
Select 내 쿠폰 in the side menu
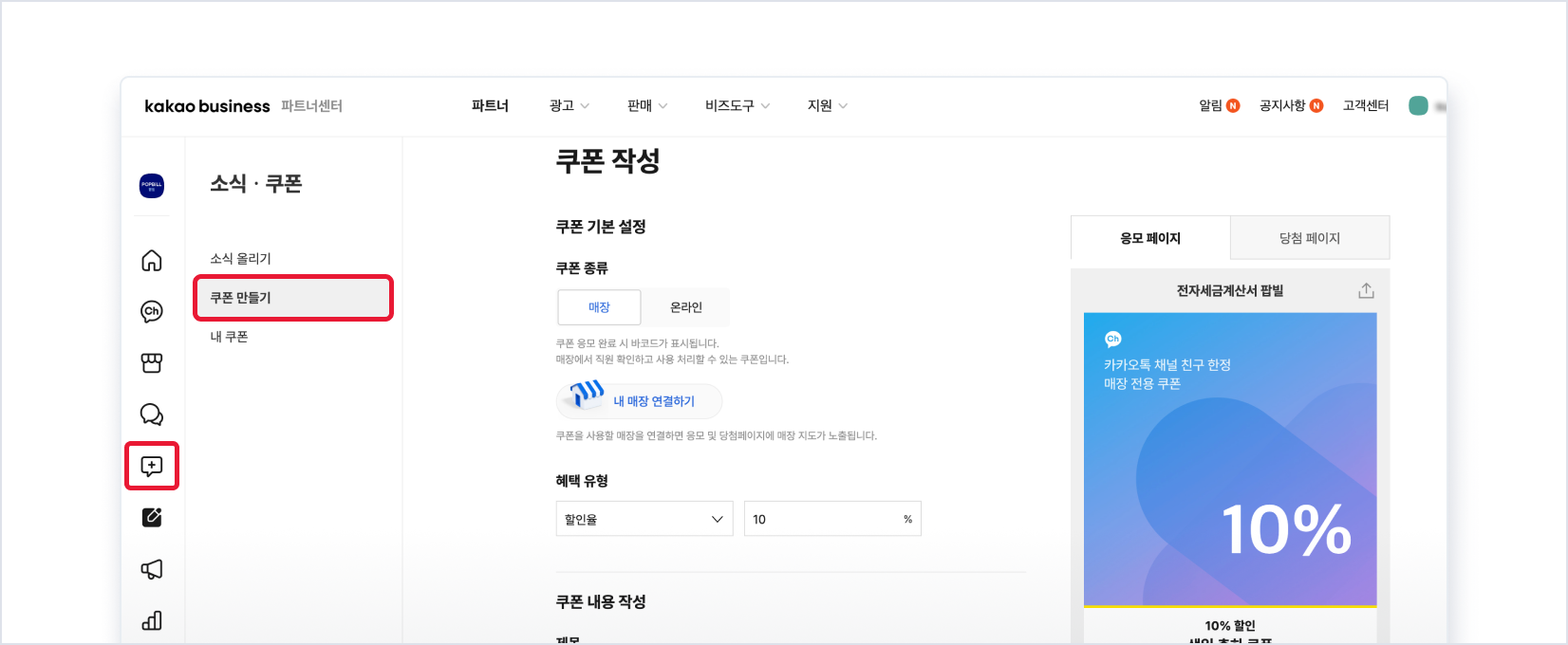point(229,337)
